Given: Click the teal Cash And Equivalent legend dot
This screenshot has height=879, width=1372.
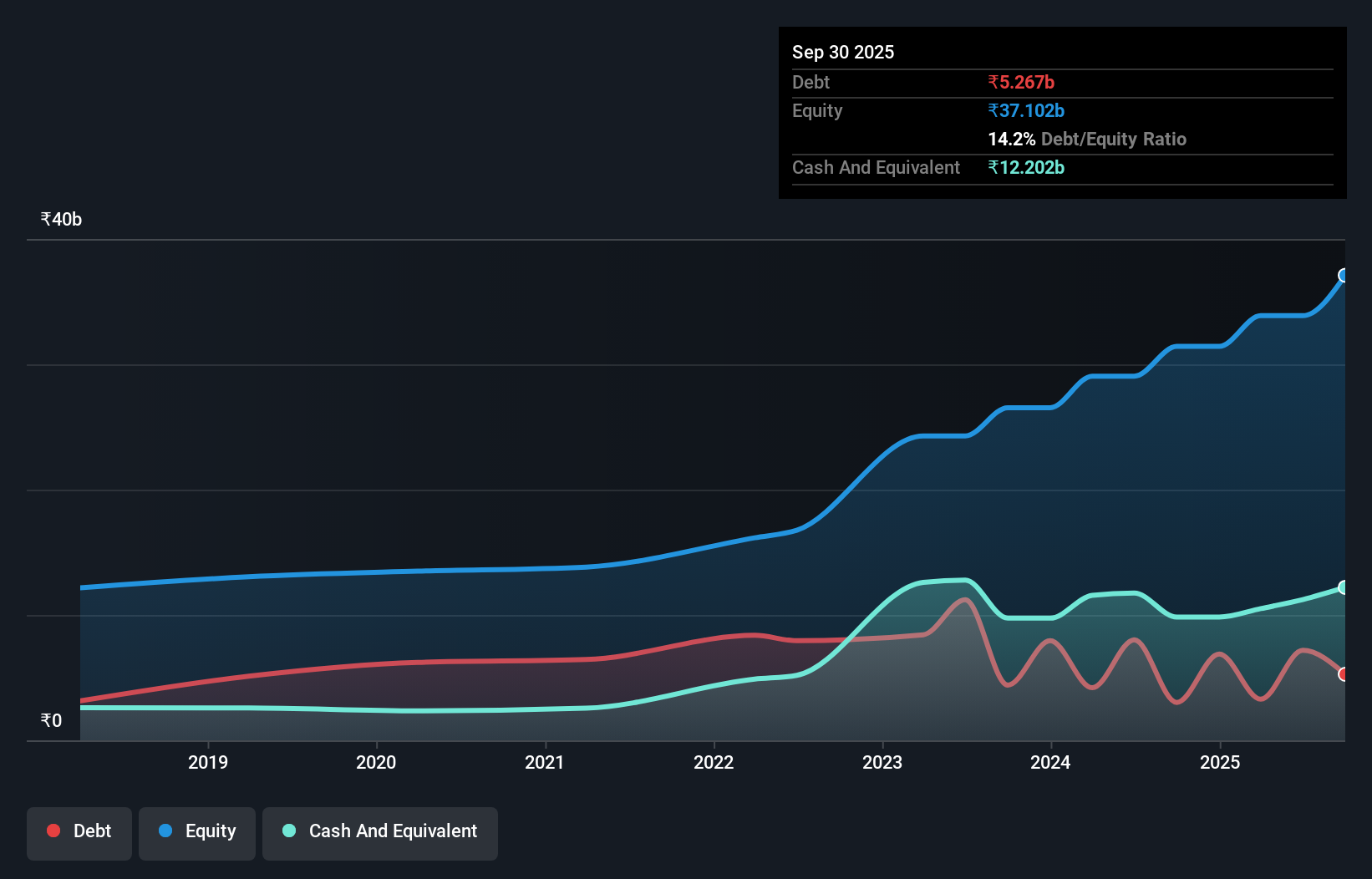Looking at the screenshot, I should 288,831.
